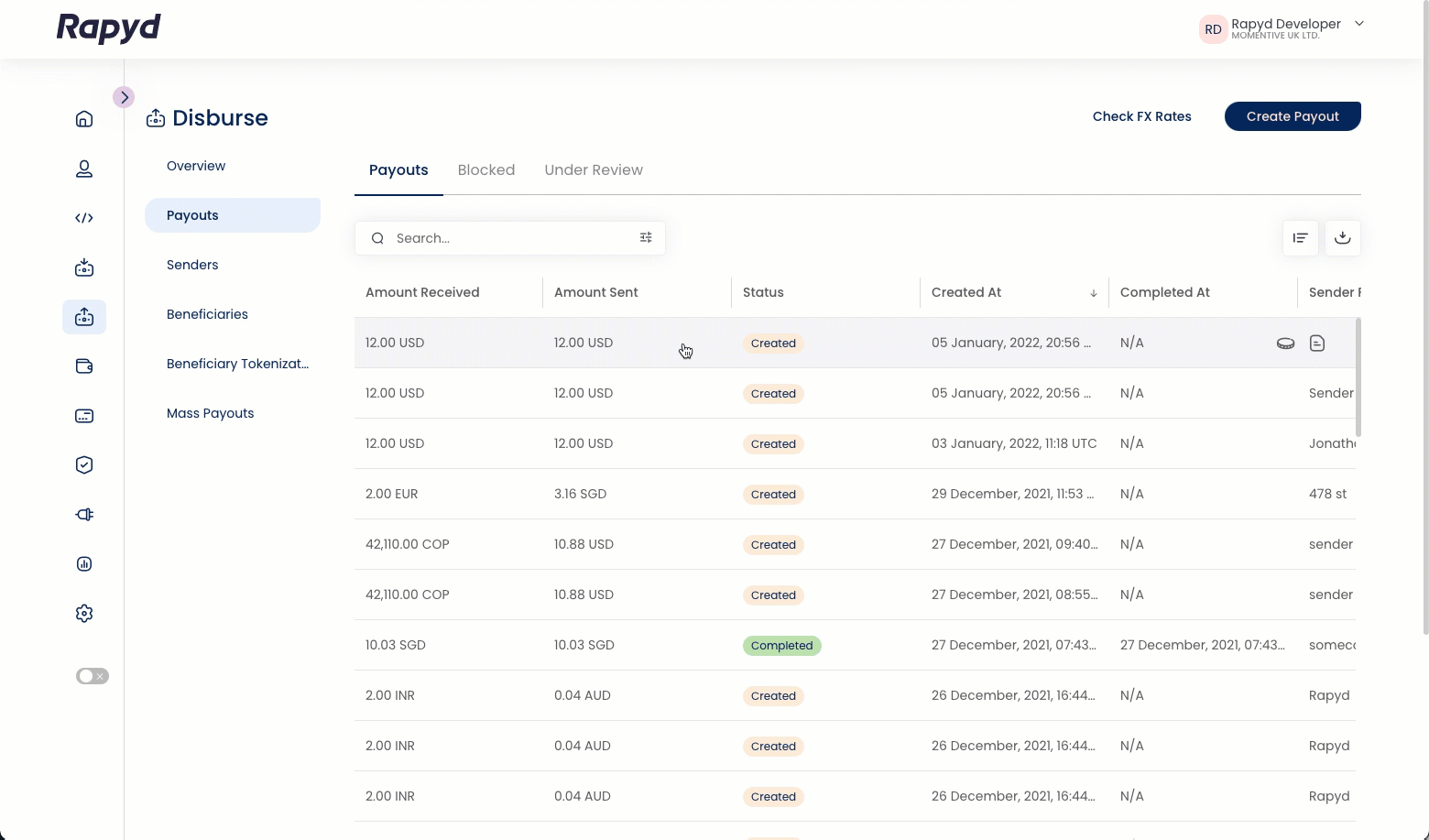Click Created badge in 2.00 EUR row
The height and width of the screenshot is (840, 1429).
773,495
